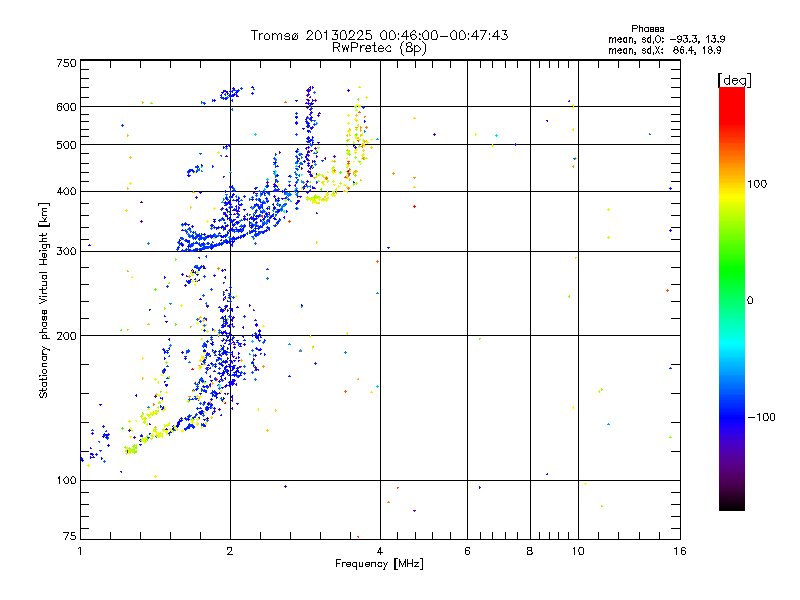800x600 pixels.
Task: Click the plot title 'Tromsø 20130225 00:46:00-00:47:43'
Action: (379, 35)
